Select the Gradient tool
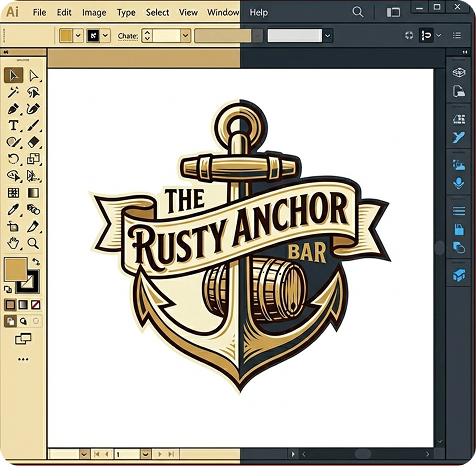This screenshot has width=476, height=466. (33, 193)
